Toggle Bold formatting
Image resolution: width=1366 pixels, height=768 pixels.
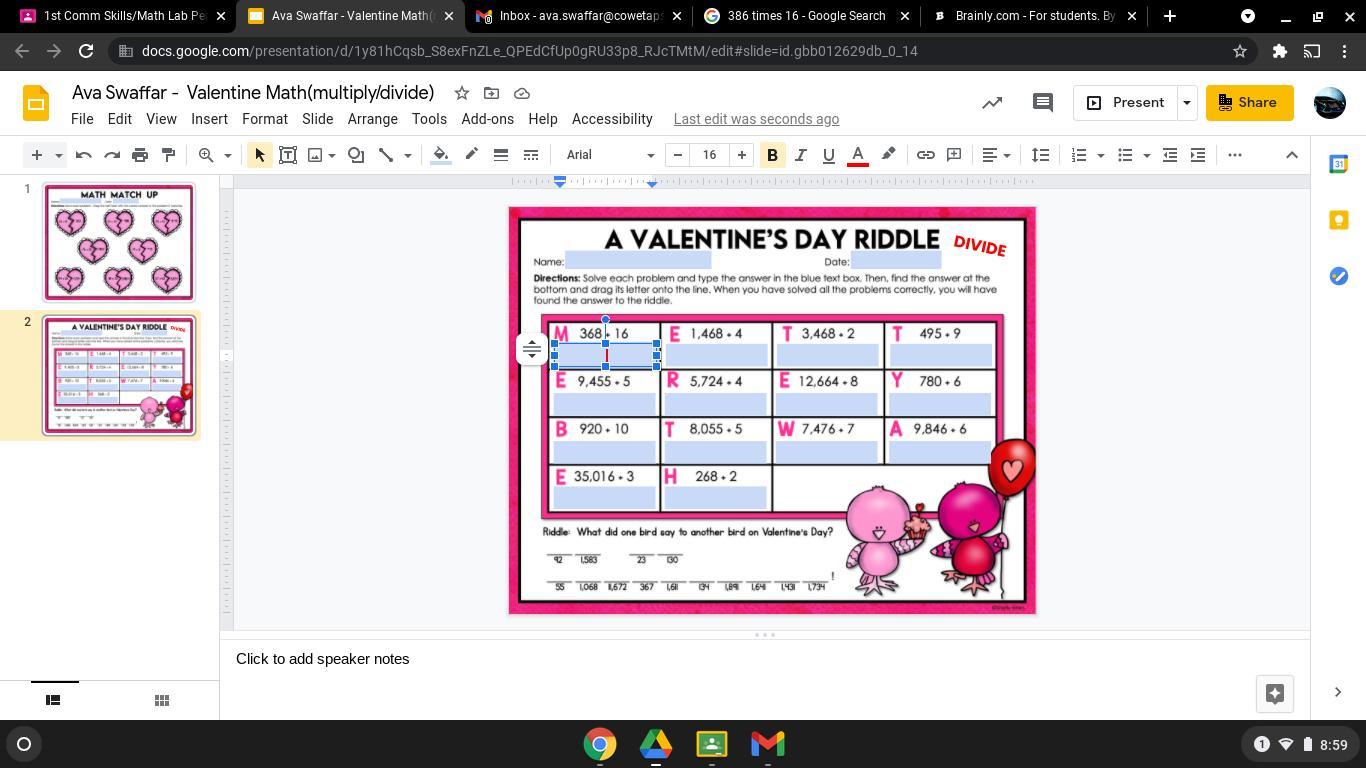772,155
